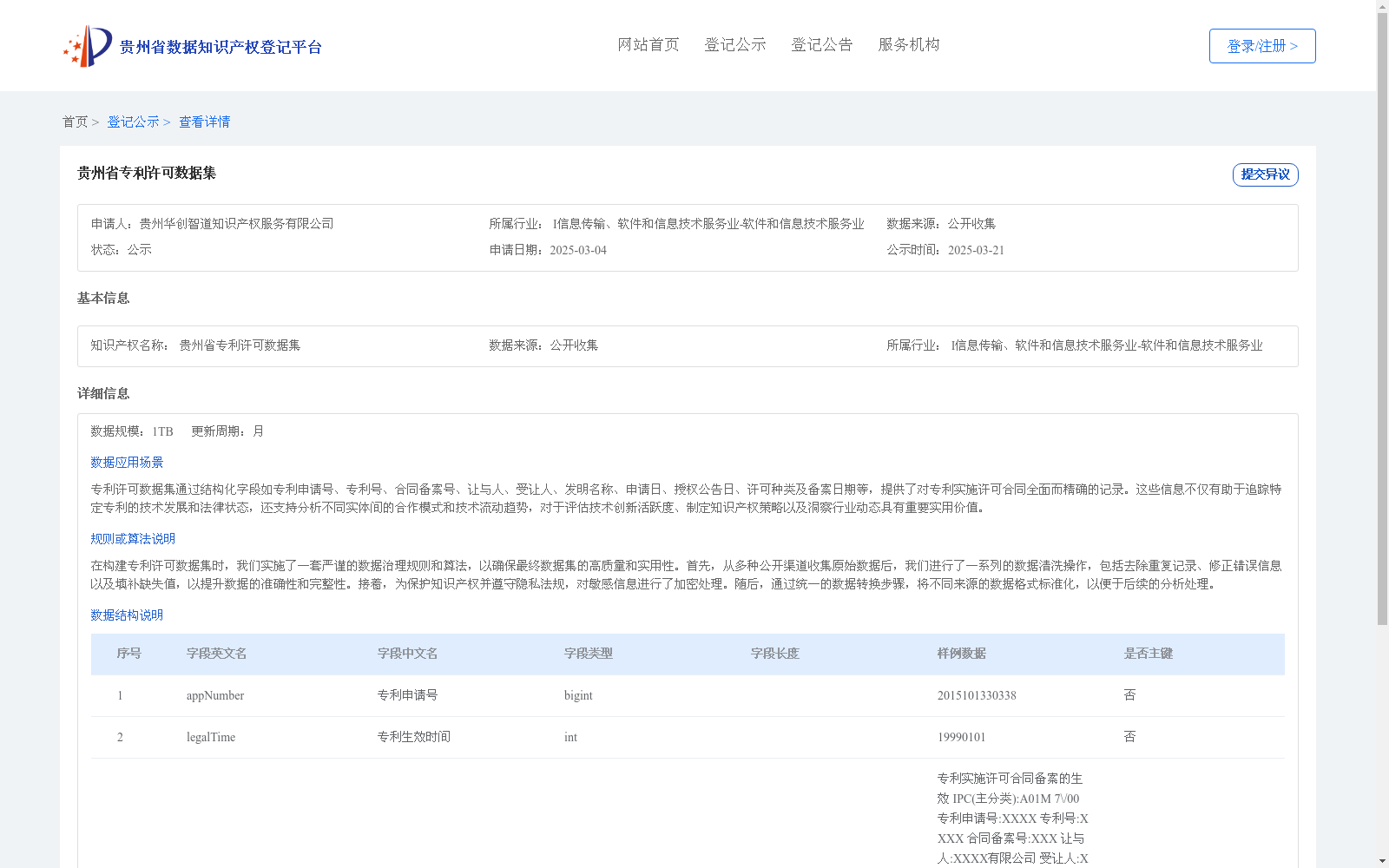Click the platform logo icon
Image resolution: width=1389 pixels, height=868 pixels.
click(88, 46)
